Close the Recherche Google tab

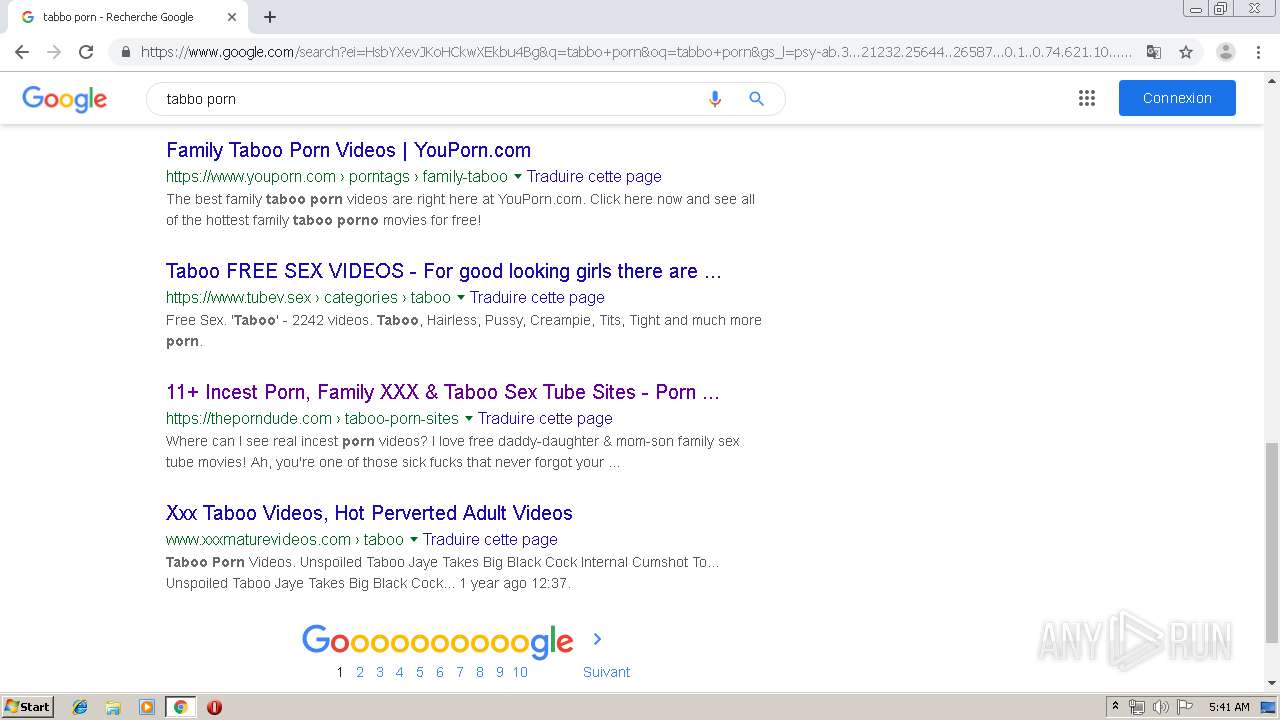point(232,17)
